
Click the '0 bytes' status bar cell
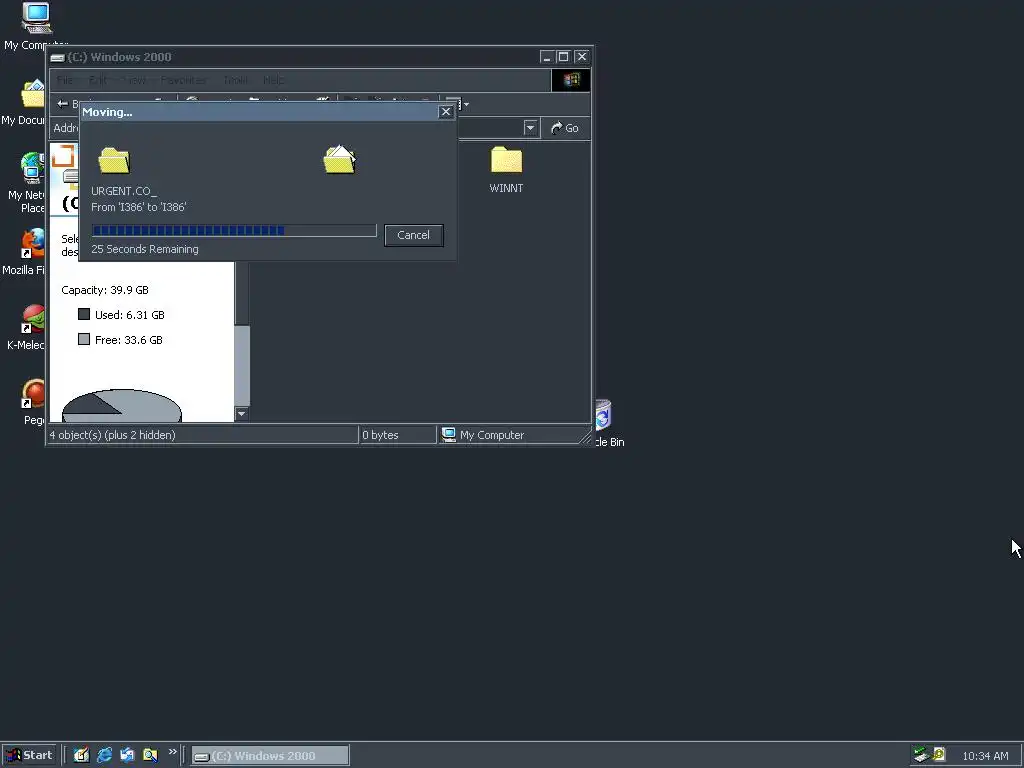click(397, 435)
